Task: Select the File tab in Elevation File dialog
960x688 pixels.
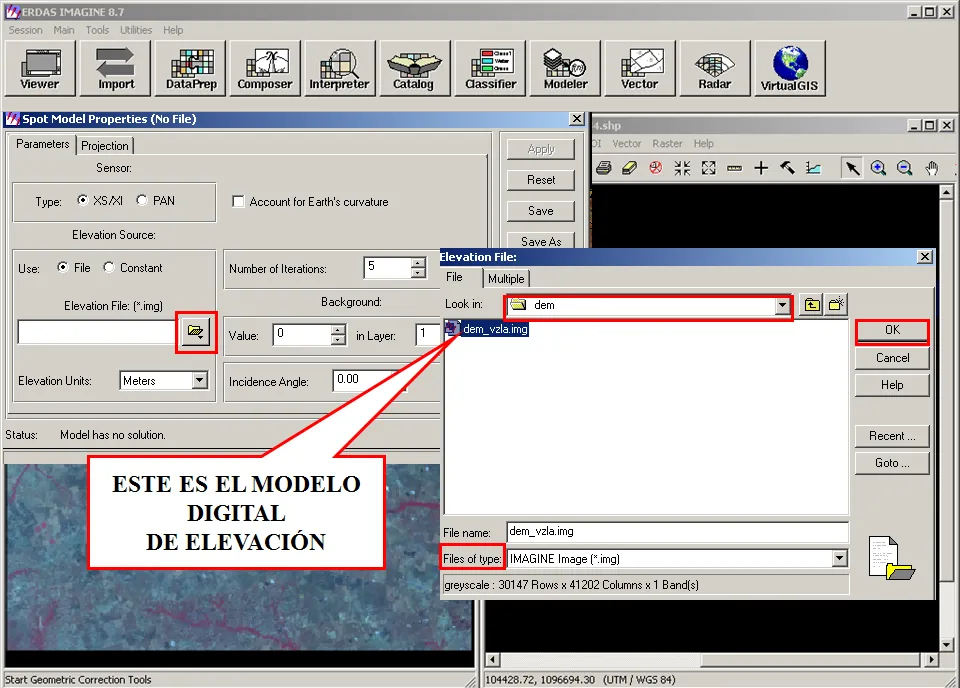Action: tap(454, 277)
